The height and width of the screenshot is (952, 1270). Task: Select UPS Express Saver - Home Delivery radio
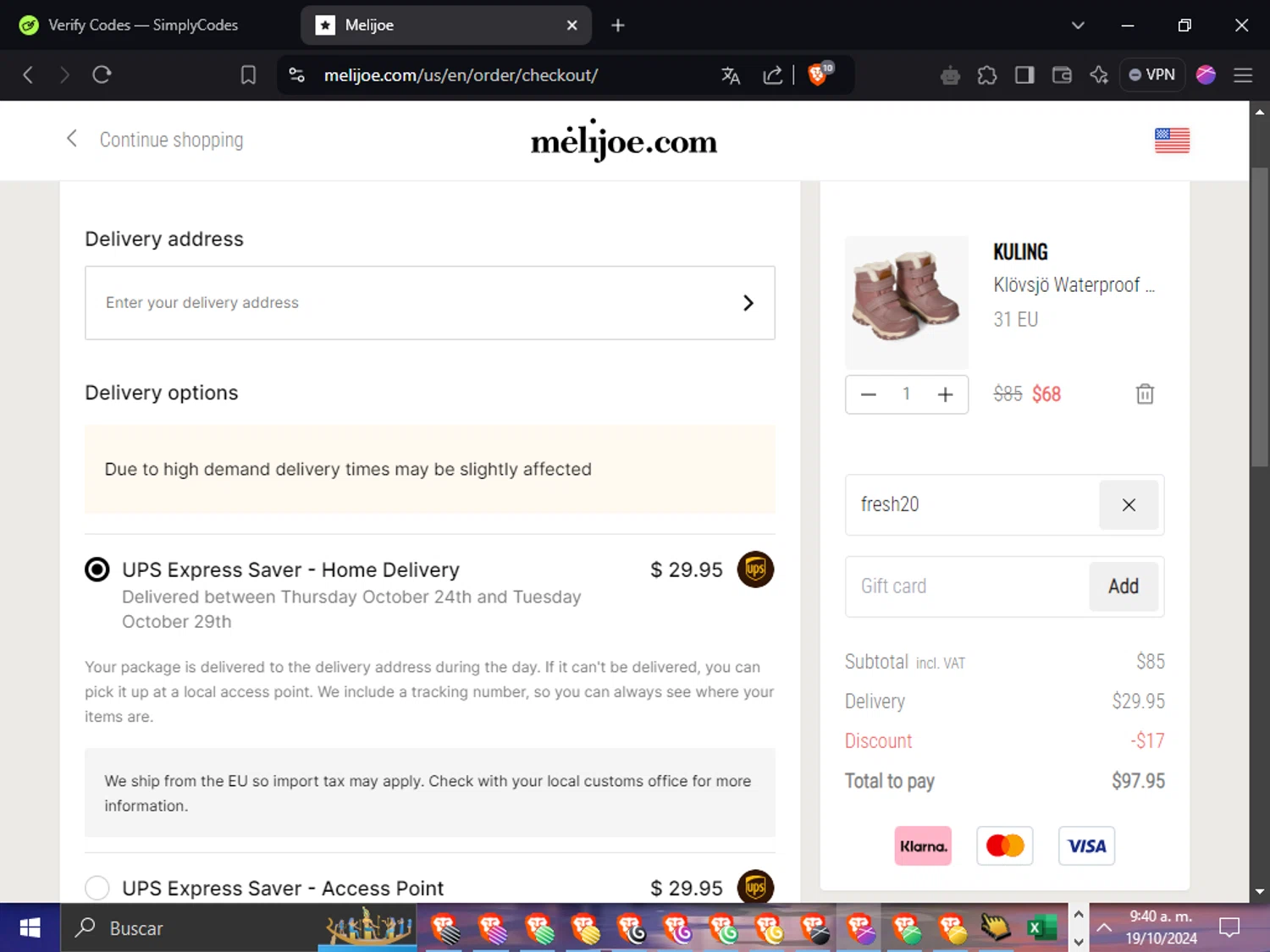point(97,570)
